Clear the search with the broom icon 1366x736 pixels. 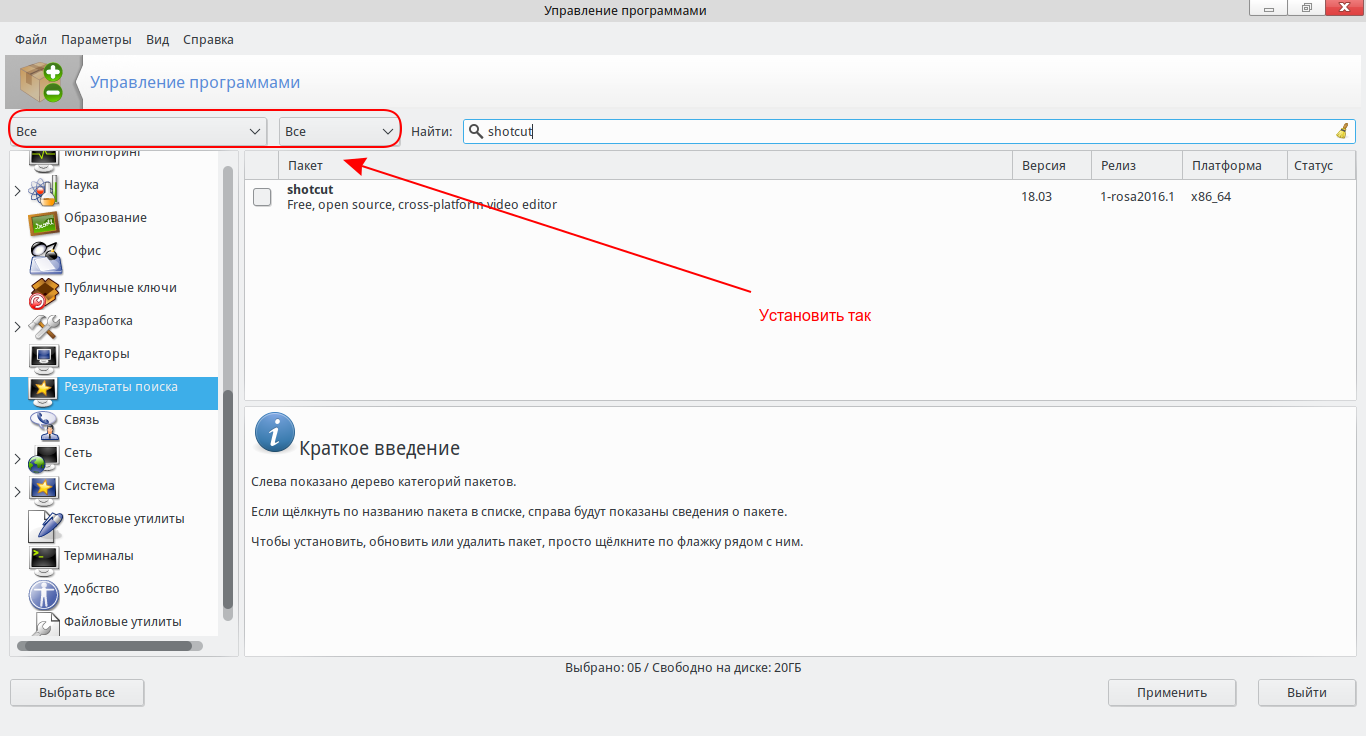coord(1342,131)
